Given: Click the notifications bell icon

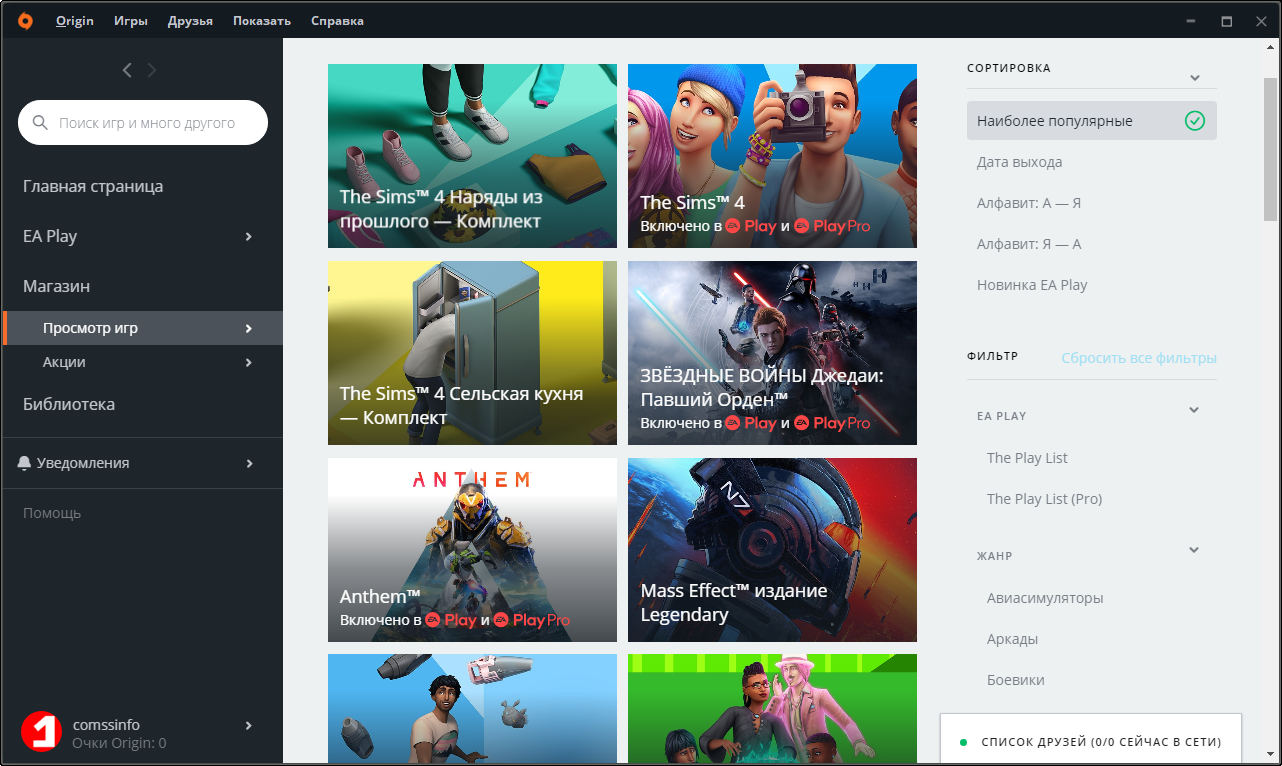Looking at the screenshot, I should coord(25,463).
